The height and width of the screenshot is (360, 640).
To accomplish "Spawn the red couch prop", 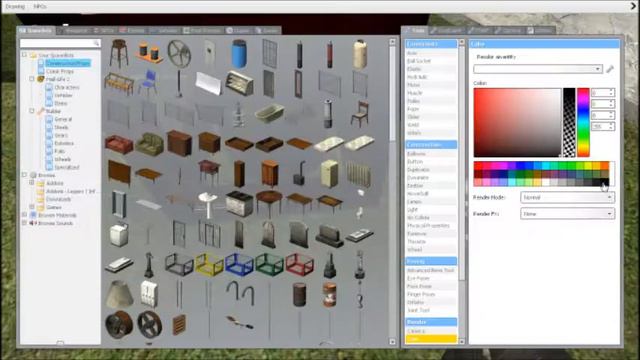I will click(x=119, y=144).
